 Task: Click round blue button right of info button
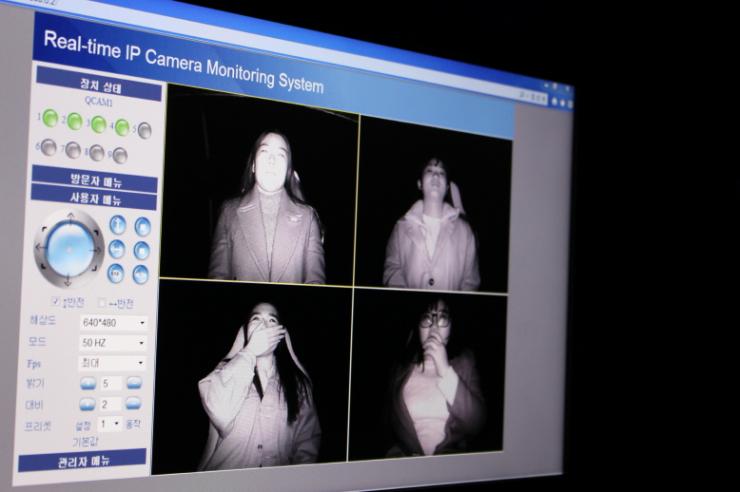(x=143, y=227)
